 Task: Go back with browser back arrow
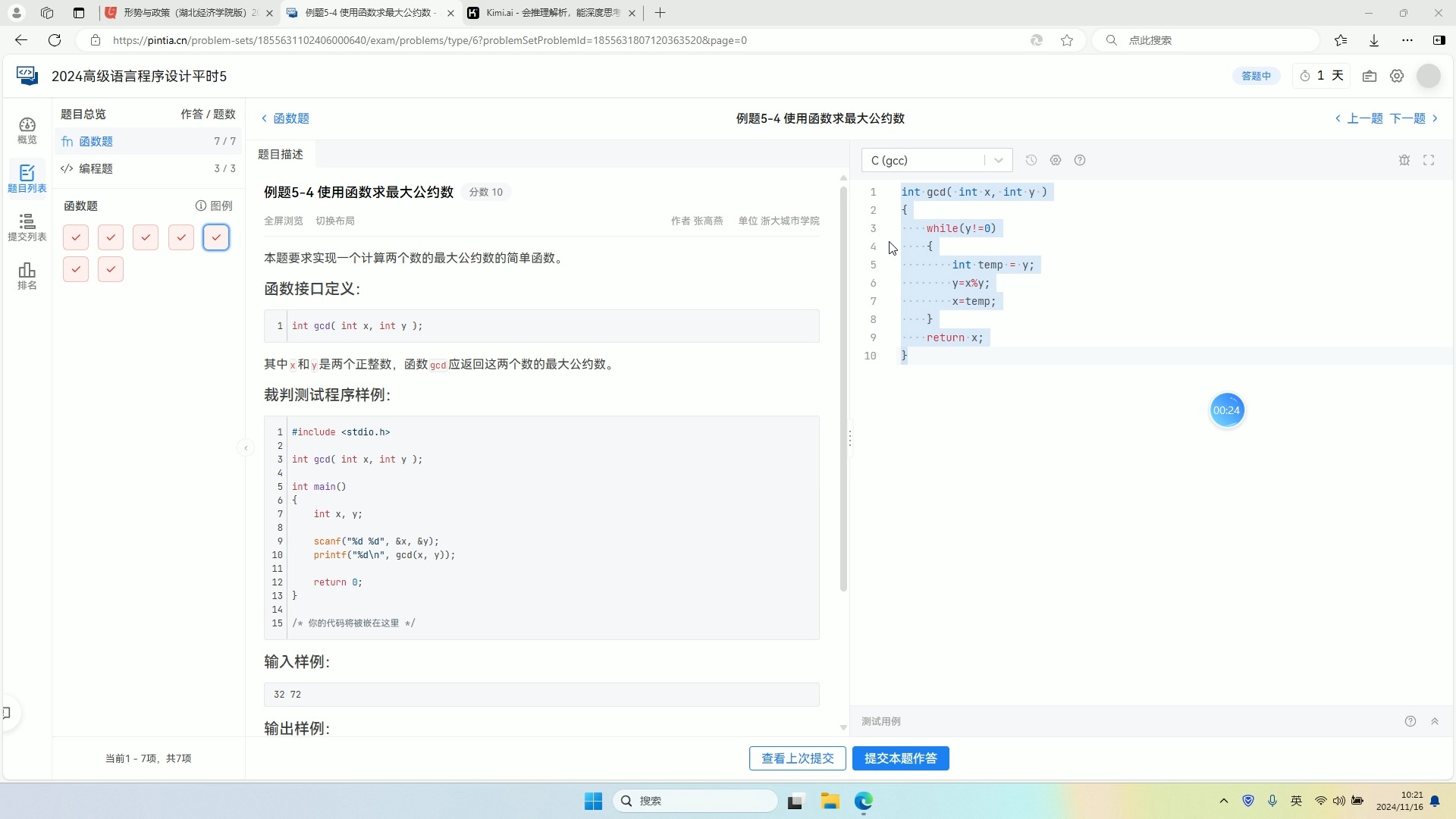point(21,40)
